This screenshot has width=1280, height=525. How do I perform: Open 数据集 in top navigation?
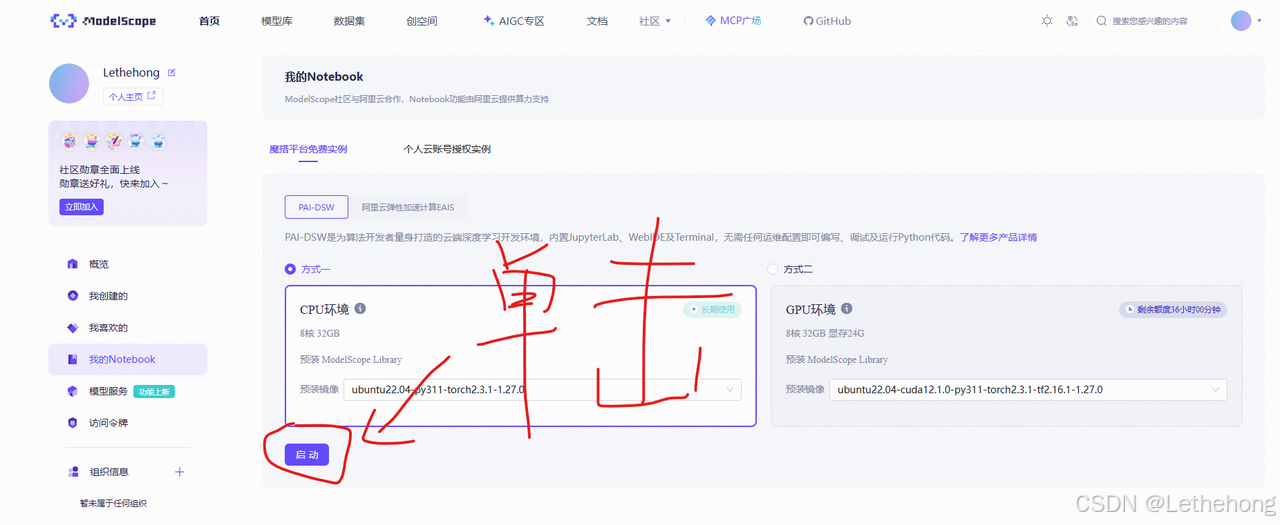coord(350,20)
